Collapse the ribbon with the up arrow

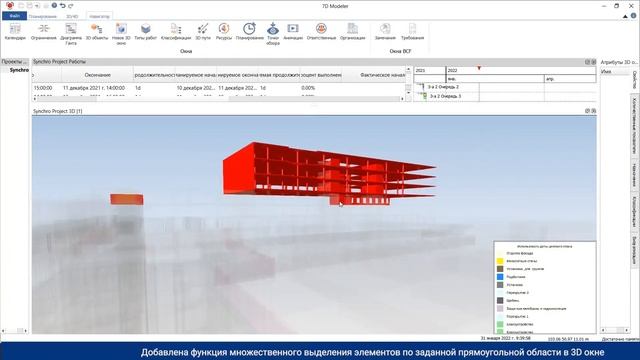pyautogui.click(x=625, y=16)
